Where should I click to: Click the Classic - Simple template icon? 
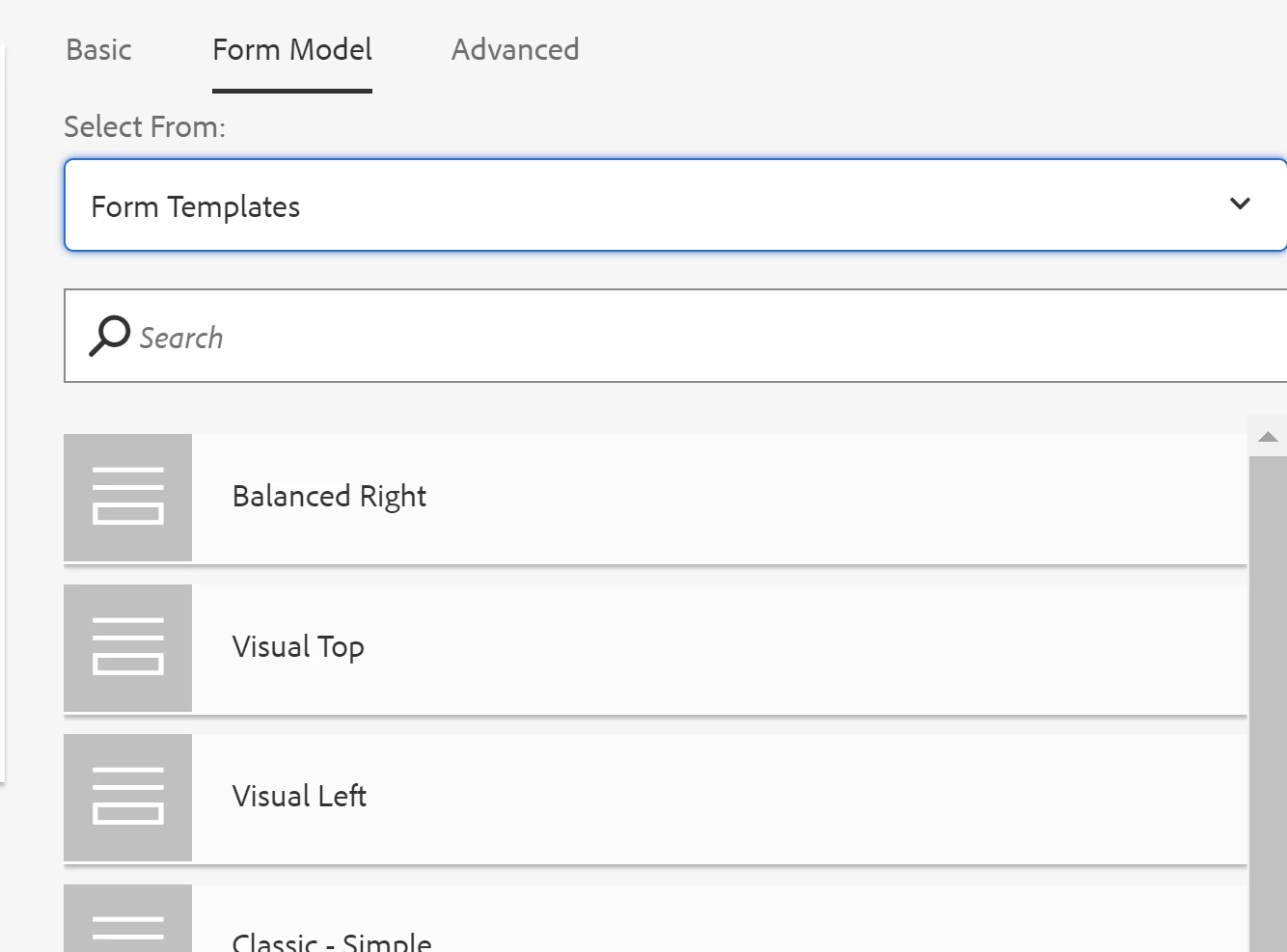tap(128, 923)
